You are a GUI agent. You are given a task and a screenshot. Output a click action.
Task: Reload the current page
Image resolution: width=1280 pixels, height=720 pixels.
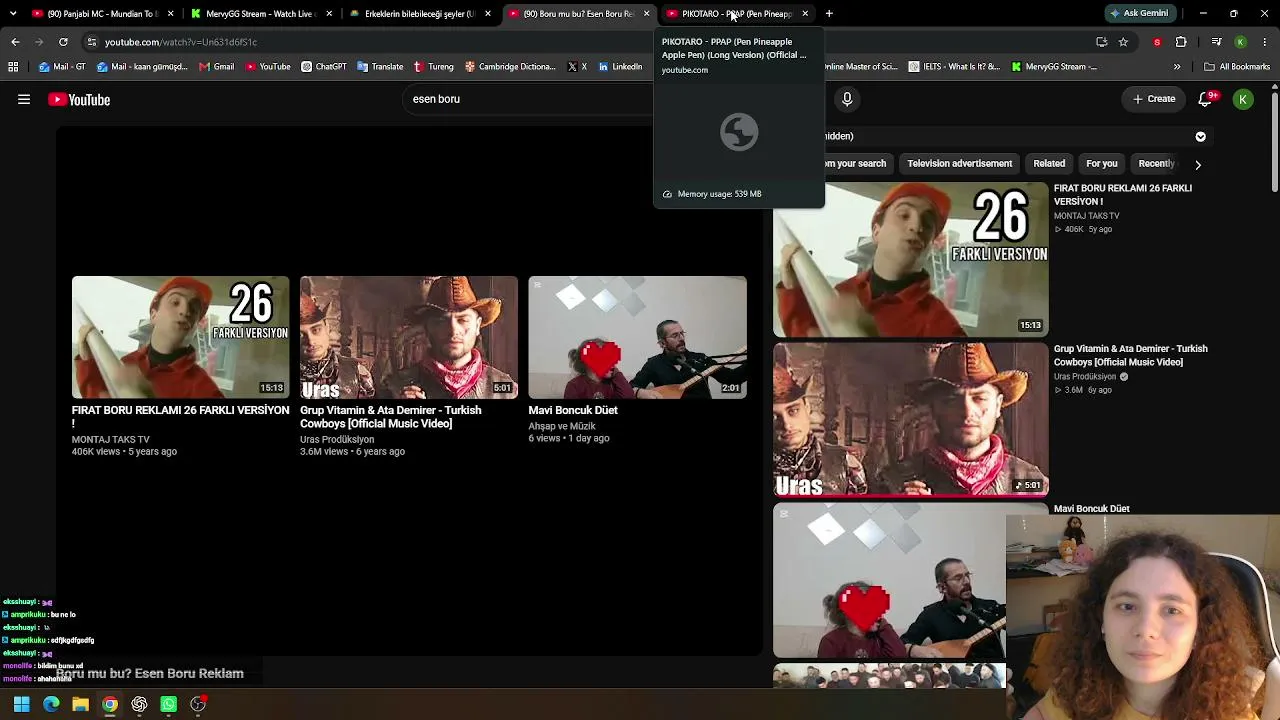(63, 42)
